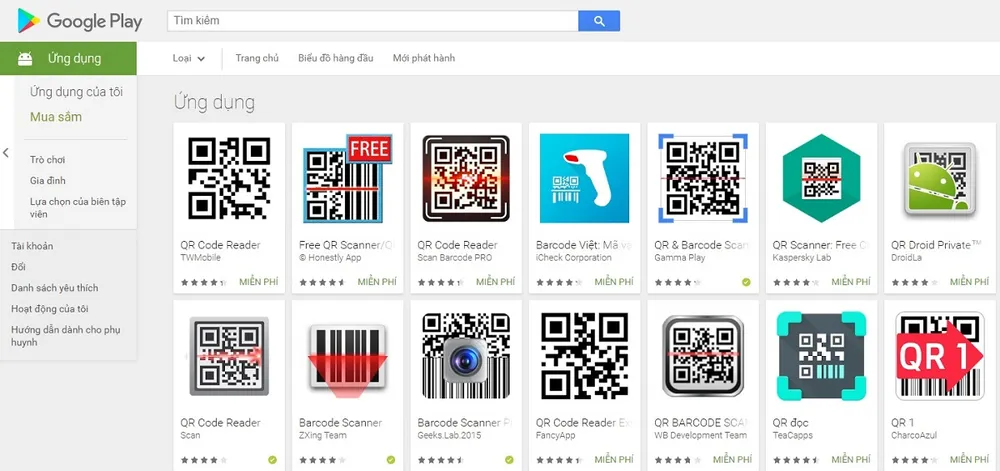Open Danh sách yêu thích
Image resolution: width=1000 pixels, height=471 pixels.
tap(54, 288)
